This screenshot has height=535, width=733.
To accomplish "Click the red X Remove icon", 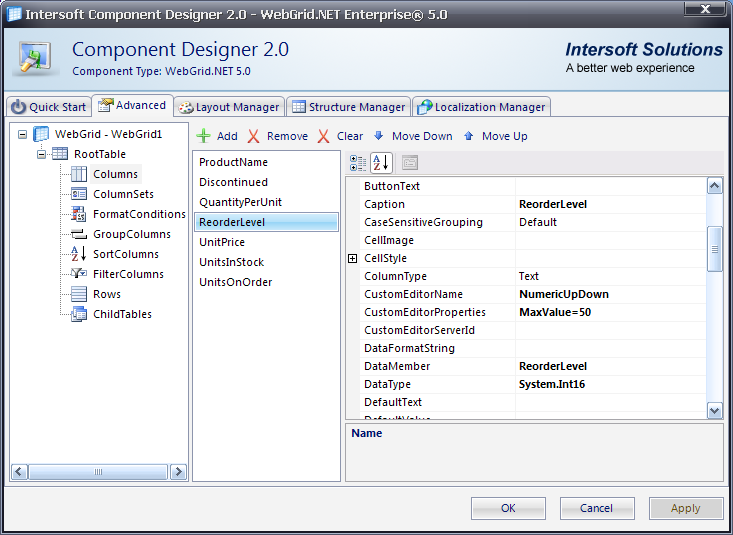I will [253, 136].
